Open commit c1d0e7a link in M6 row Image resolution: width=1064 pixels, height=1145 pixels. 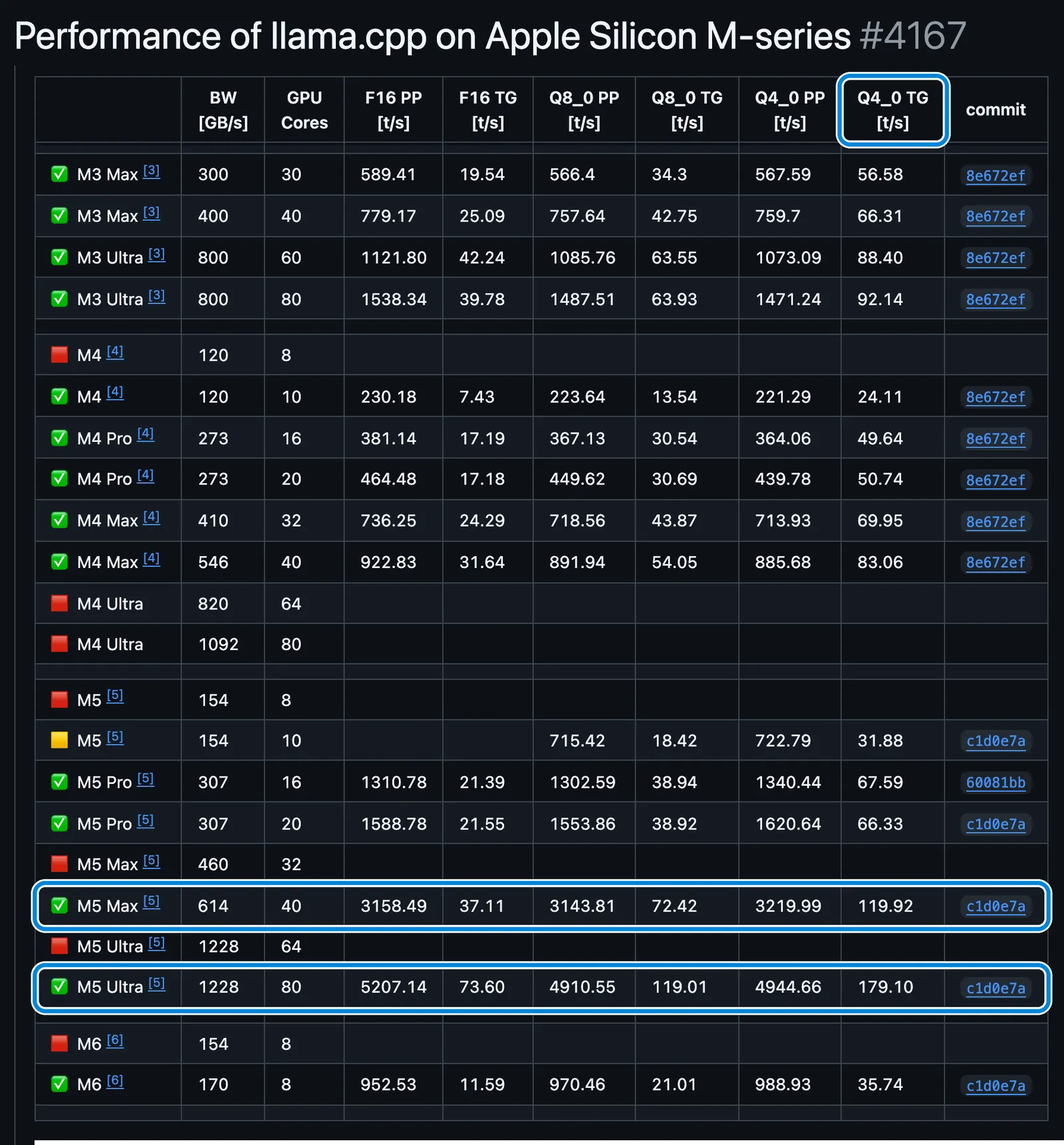pos(996,1086)
